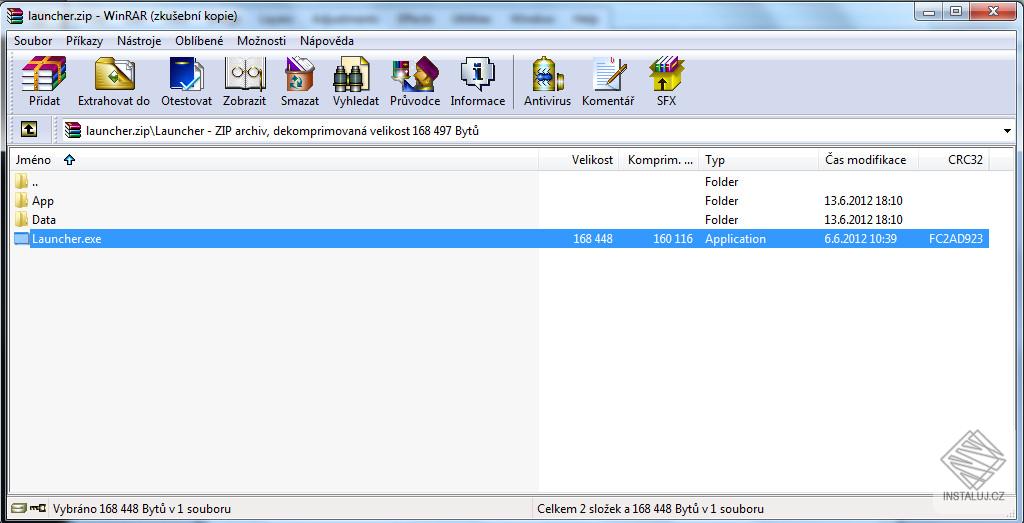Select the Data folder icon
Viewport: 1024px width, 523px height.
click(22, 219)
